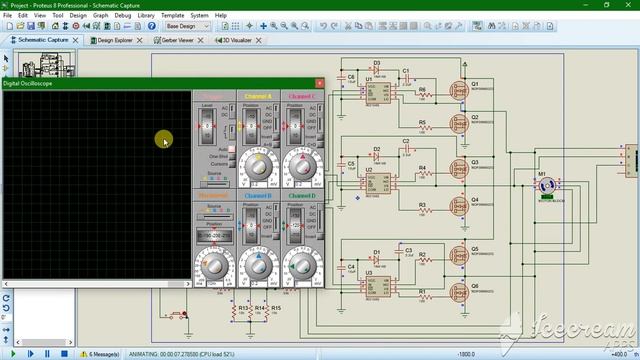
Task: Stop the simulation with the Stop button
Action: tap(64, 354)
